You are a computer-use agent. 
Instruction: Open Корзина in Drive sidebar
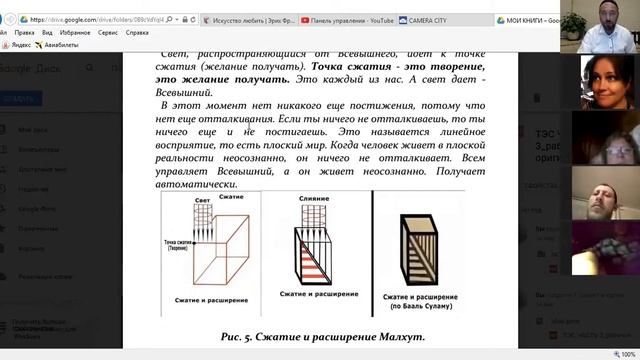tap(31, 248)
